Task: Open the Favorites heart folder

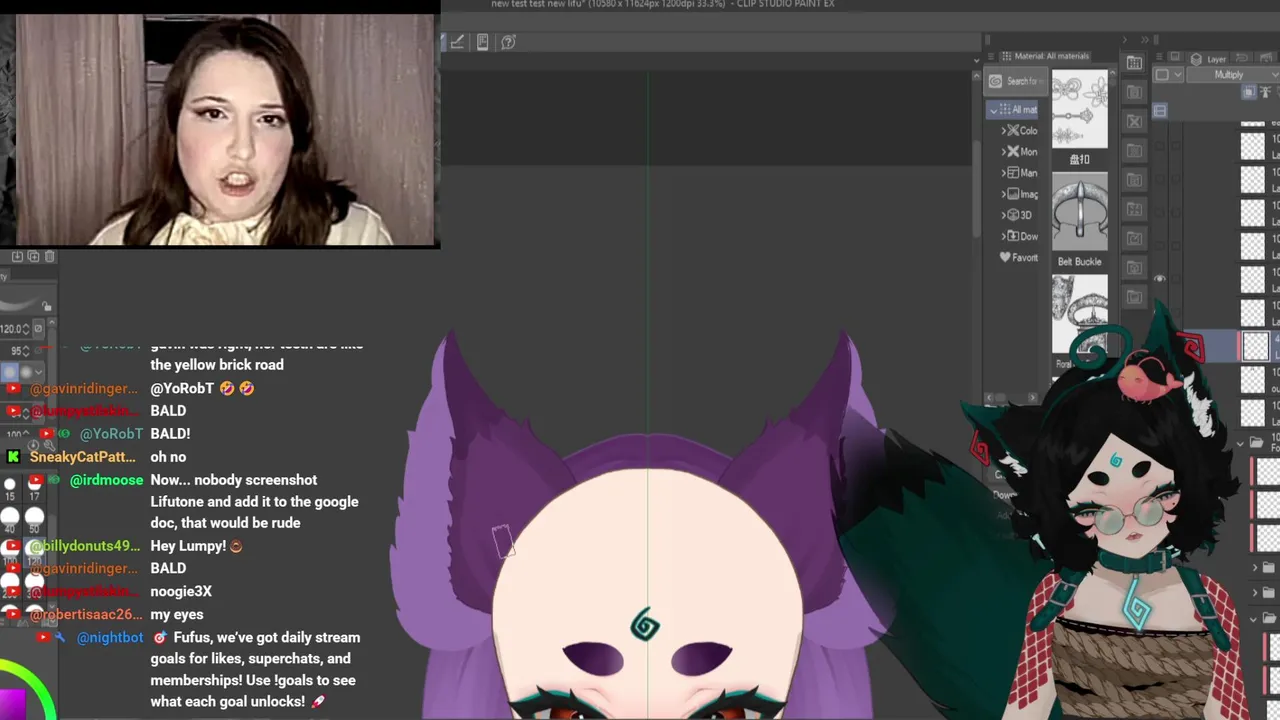Action: coord(1019,257)
